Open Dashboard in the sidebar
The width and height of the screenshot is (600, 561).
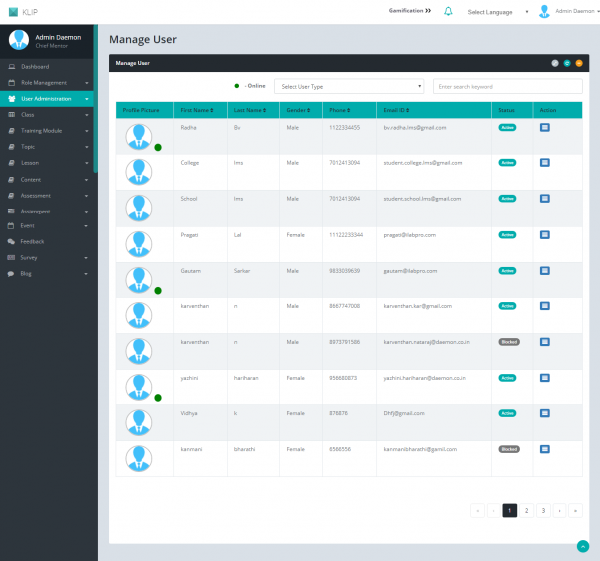point(35,67)
